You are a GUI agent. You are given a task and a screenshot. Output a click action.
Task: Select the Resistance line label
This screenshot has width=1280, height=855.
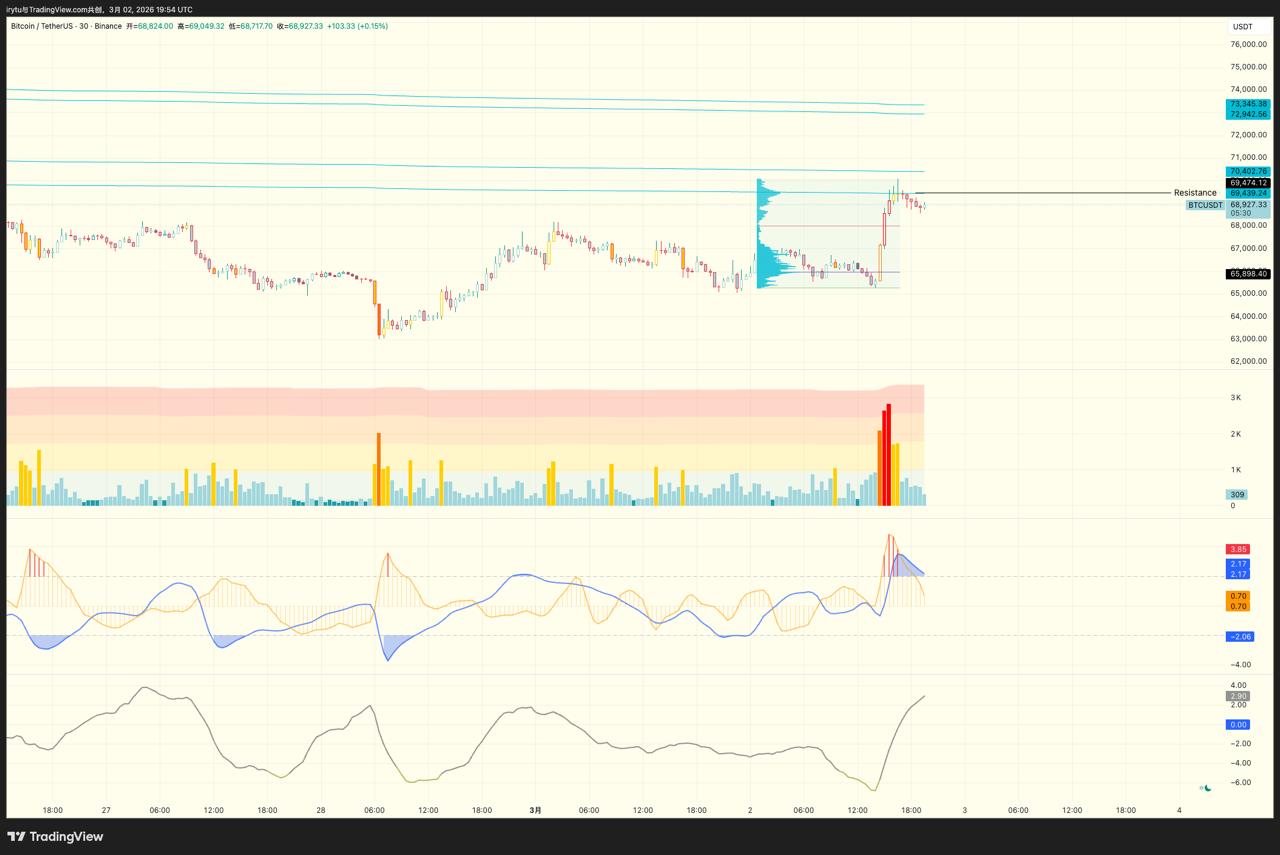coord(1195,193)
